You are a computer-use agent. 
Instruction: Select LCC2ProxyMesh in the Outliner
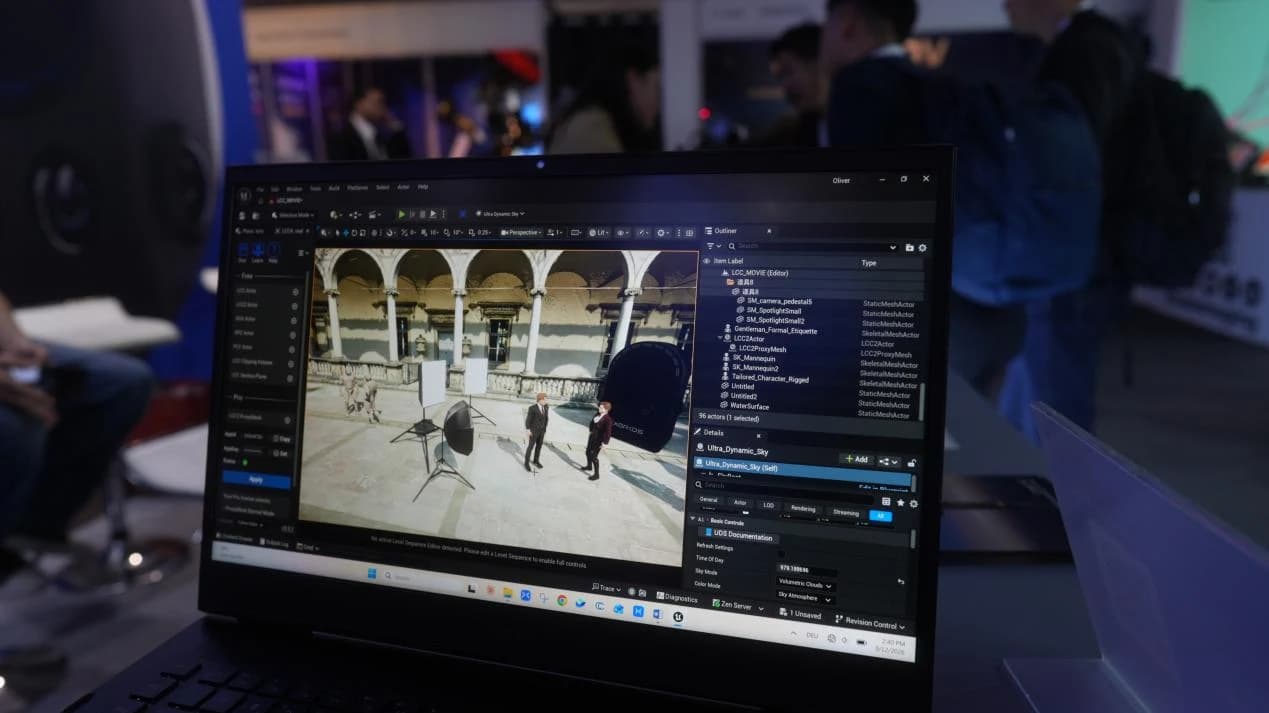(x=763, y=349)
